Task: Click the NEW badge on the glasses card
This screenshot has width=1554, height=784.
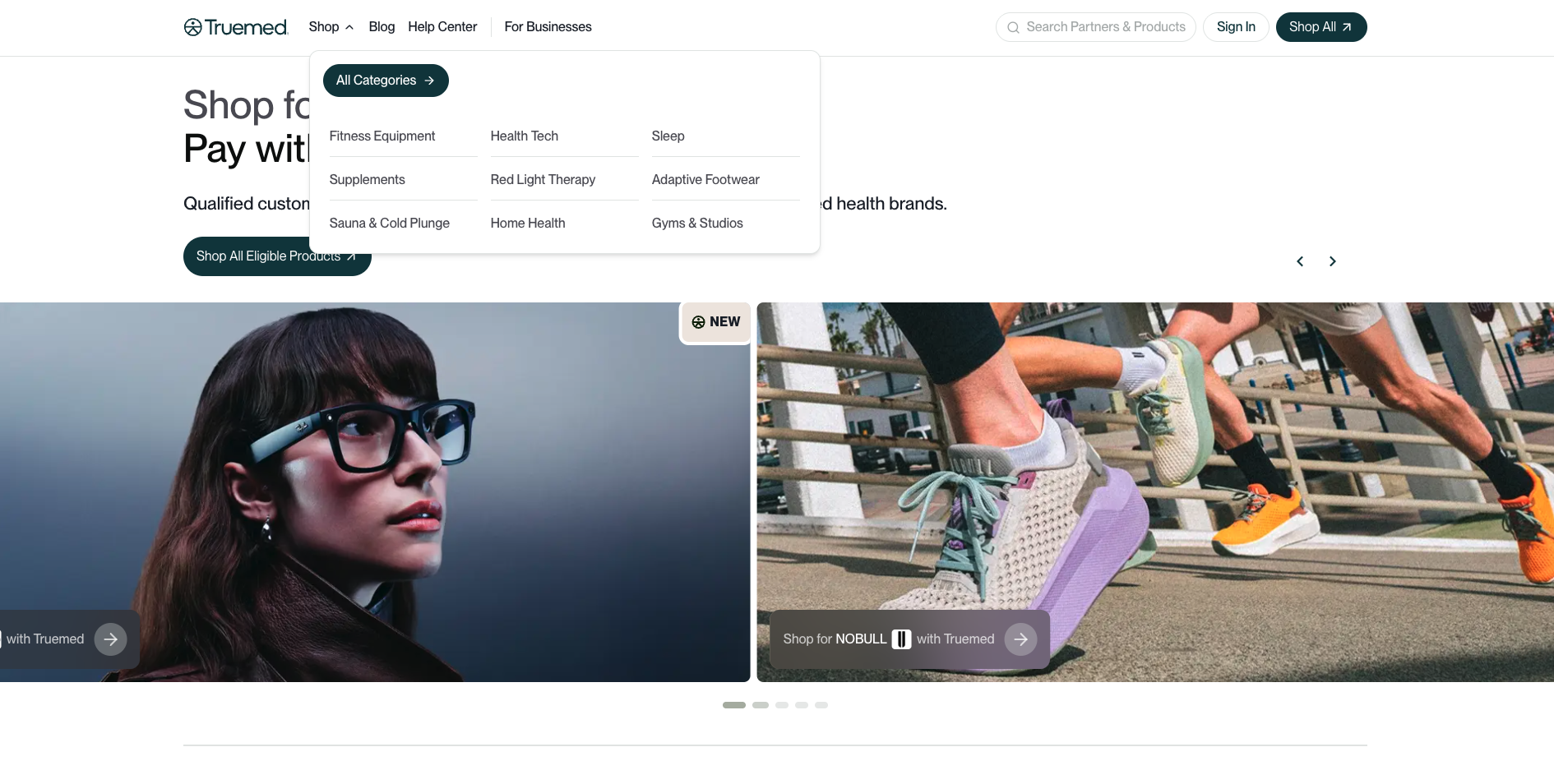Action: (x=716, y=322)
